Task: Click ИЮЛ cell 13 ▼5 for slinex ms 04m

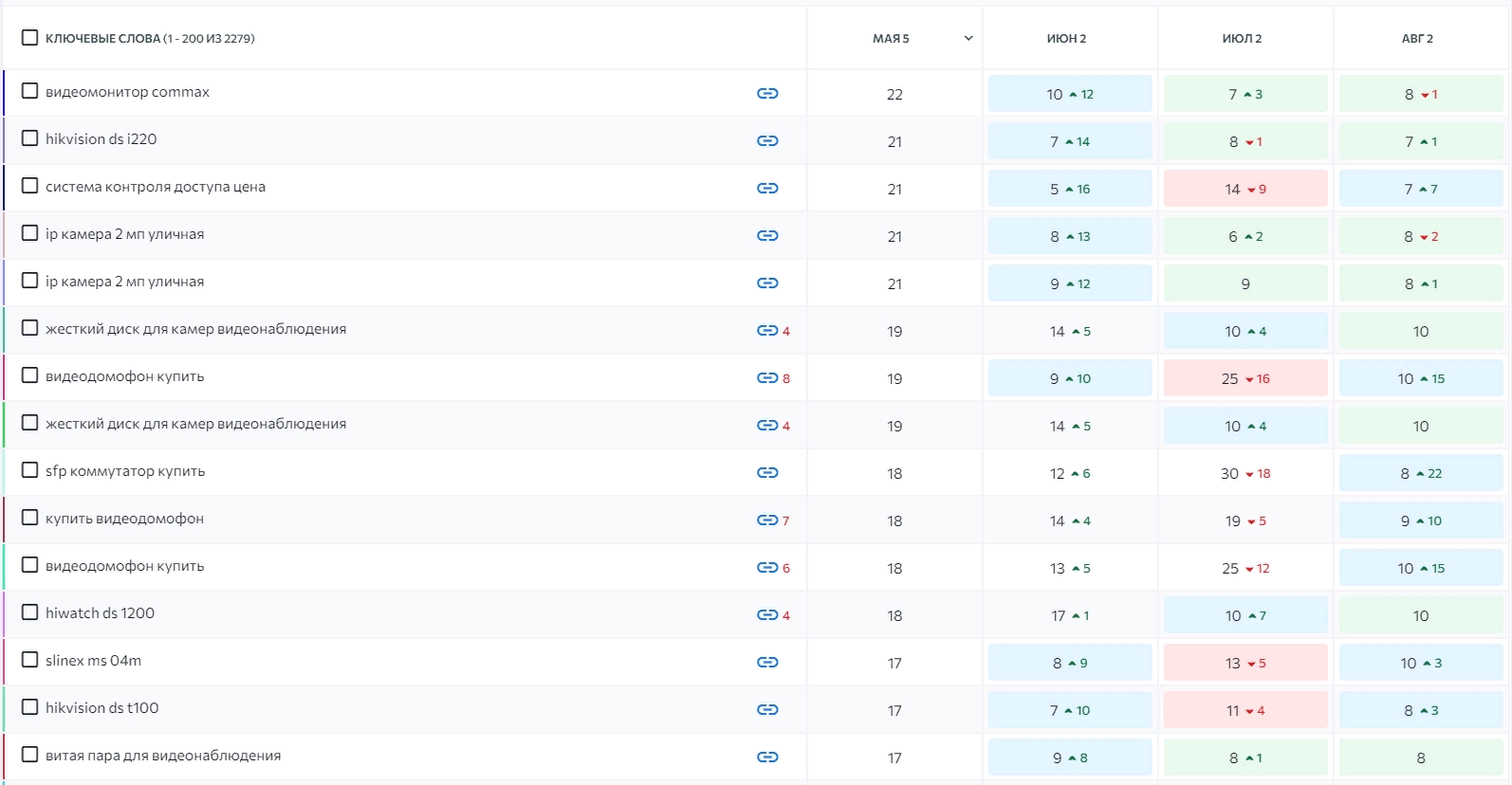Action: [x=1245, y=663]
